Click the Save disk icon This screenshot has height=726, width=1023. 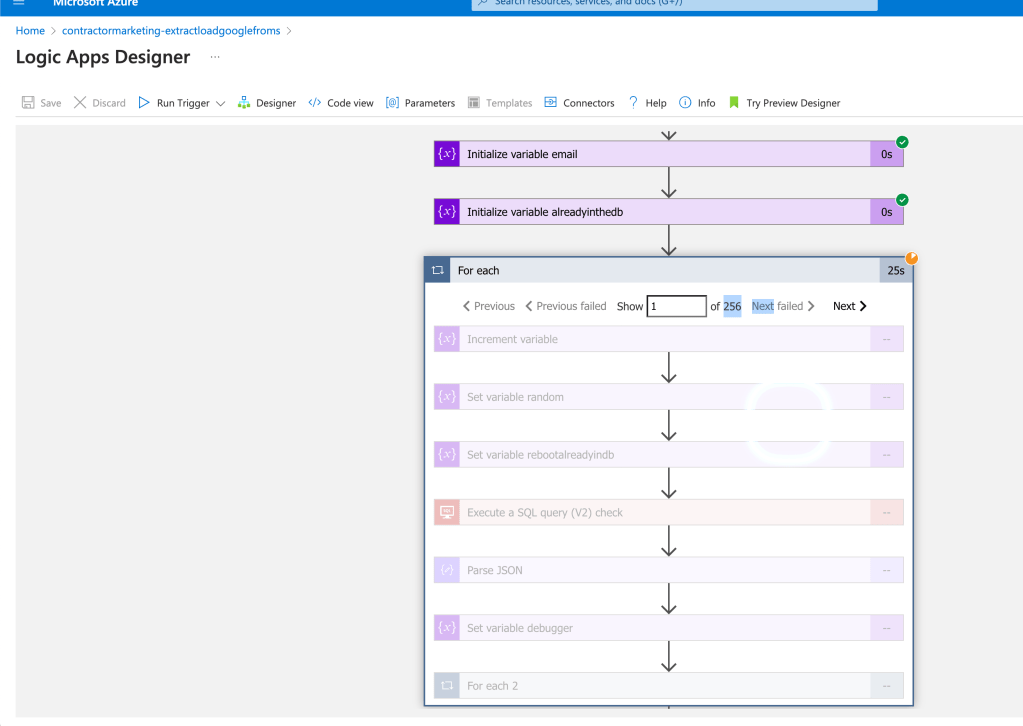(x=28, y=102)
